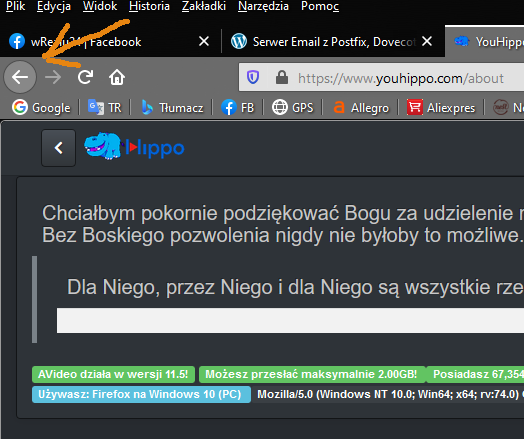Click the light gray bar under quote
Image resolution: width=524 pixels, height=439 pixels.
coord(290,320)
